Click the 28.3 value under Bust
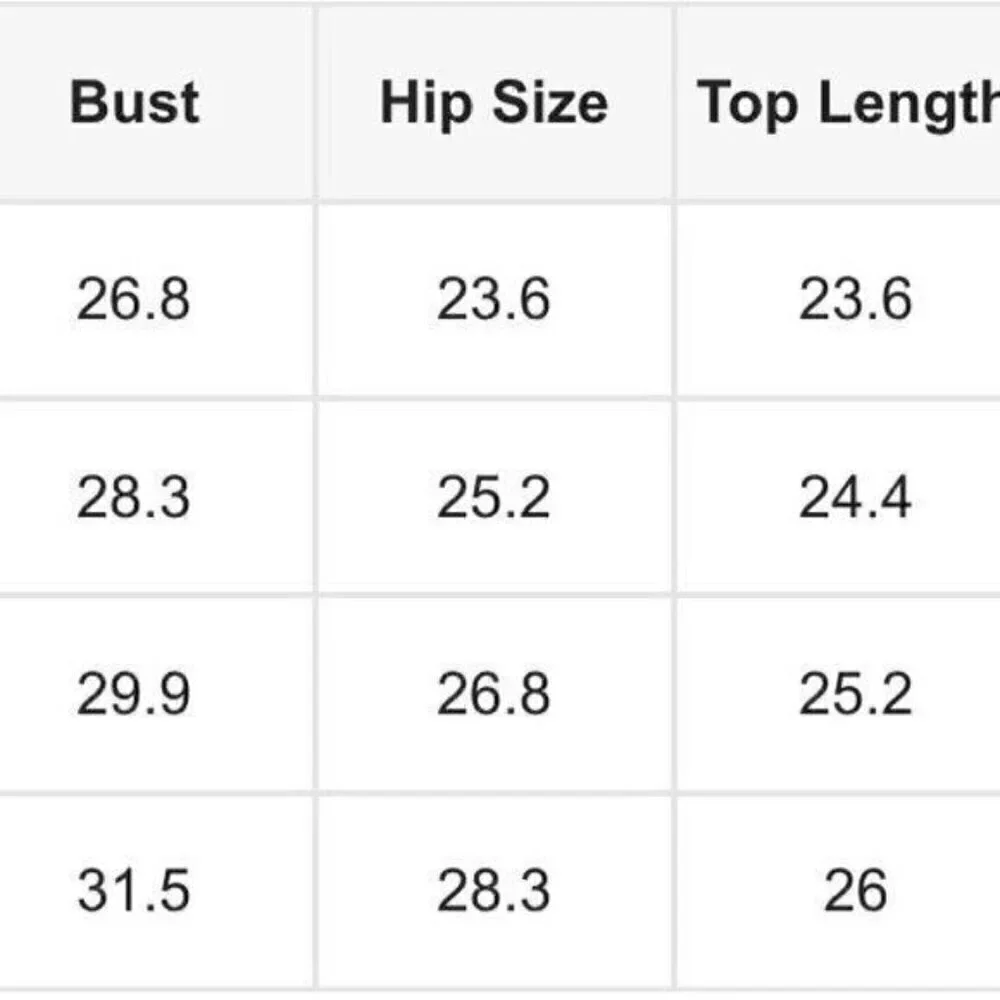Image resolution: width=1000 pixels, height=1000 pixels. pyautogui.click(x=133, y=497)
